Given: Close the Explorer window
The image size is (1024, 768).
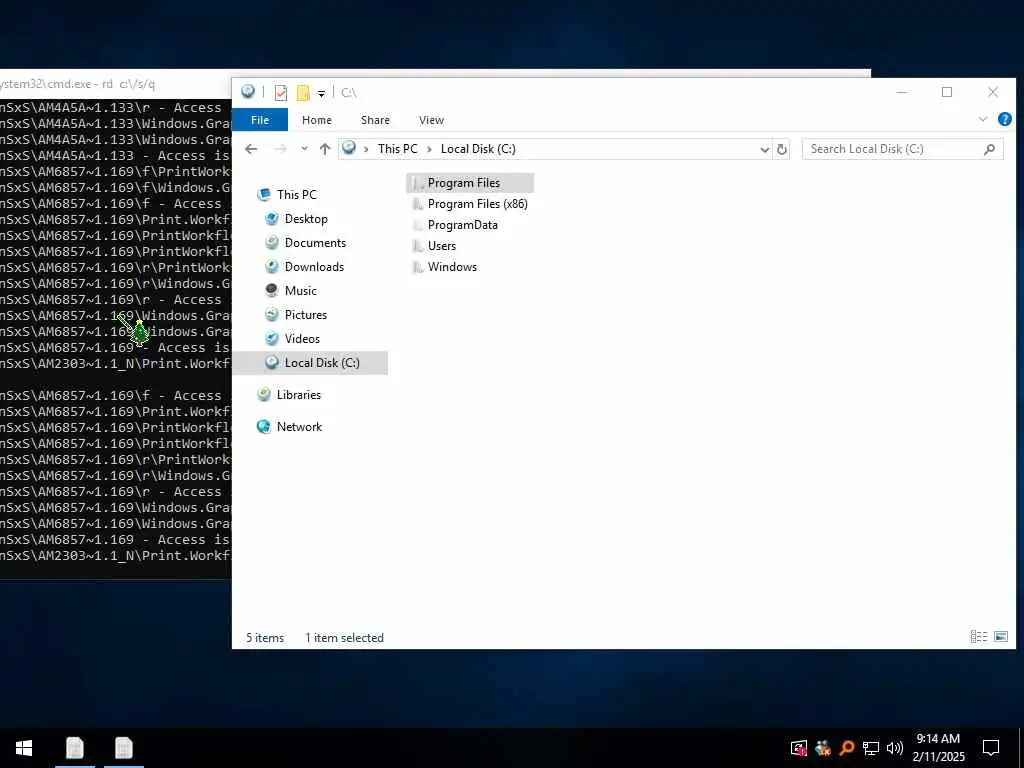Looking at the screenshot, I should pyautogui.click(x=993, y=92).
